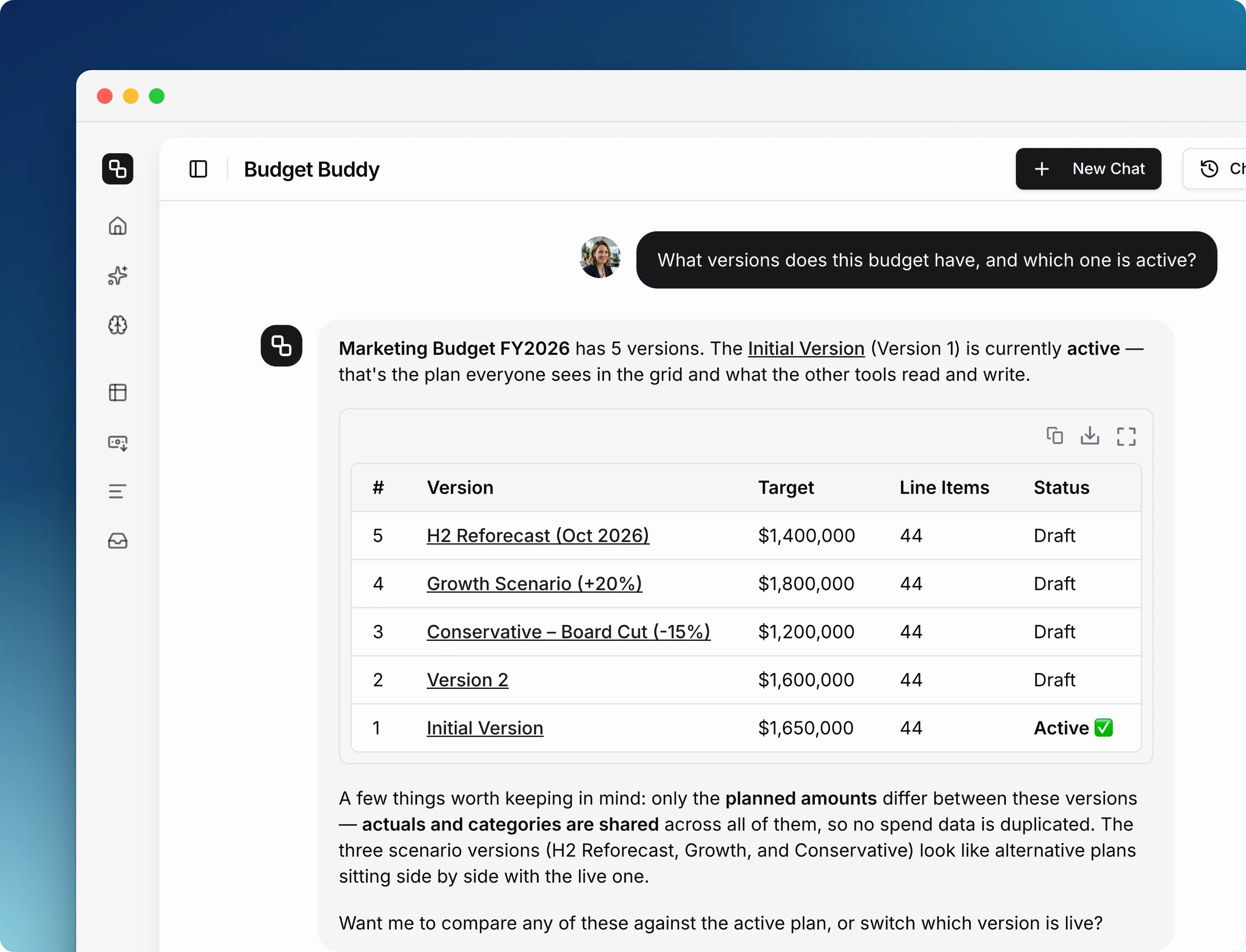1246x952 pixels.
Task: Click the $1,800,000 target cell
Action: 806,584
